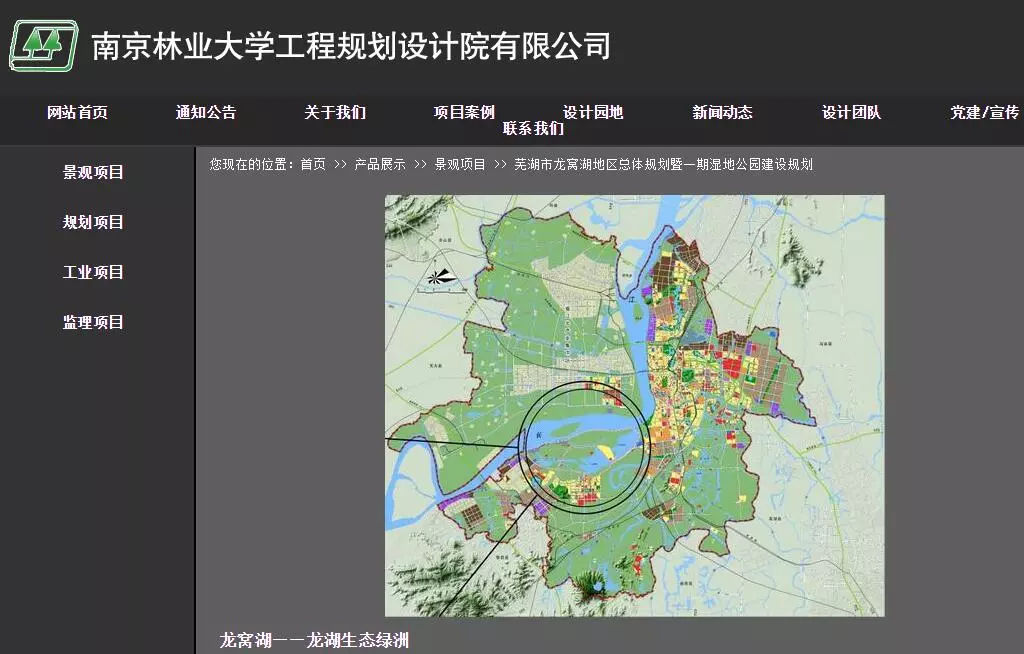Click the compass rose on the map
The height and width of the screenshot is (654, 1024).
point(441,278)
